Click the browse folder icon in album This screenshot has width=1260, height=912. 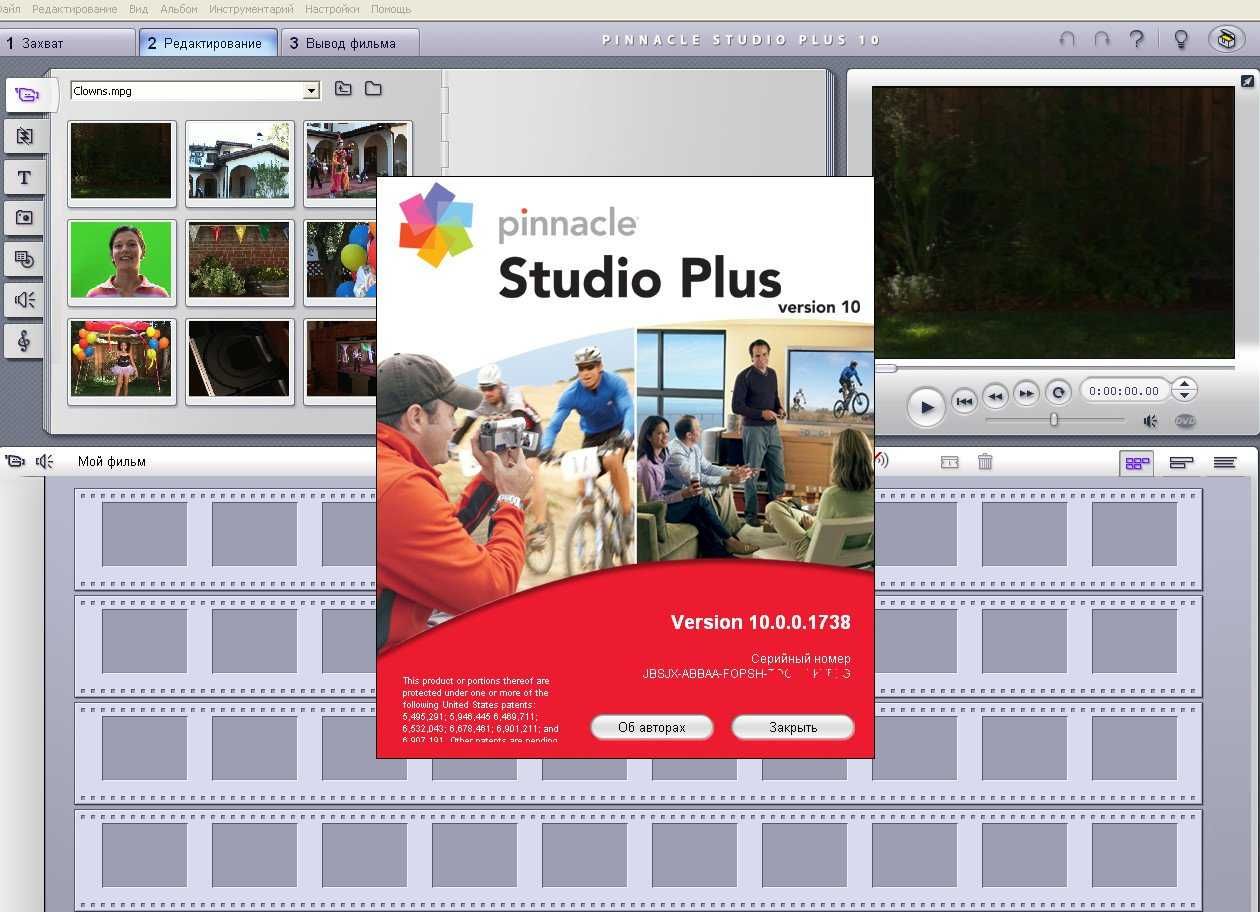click(x=373, y=89)
